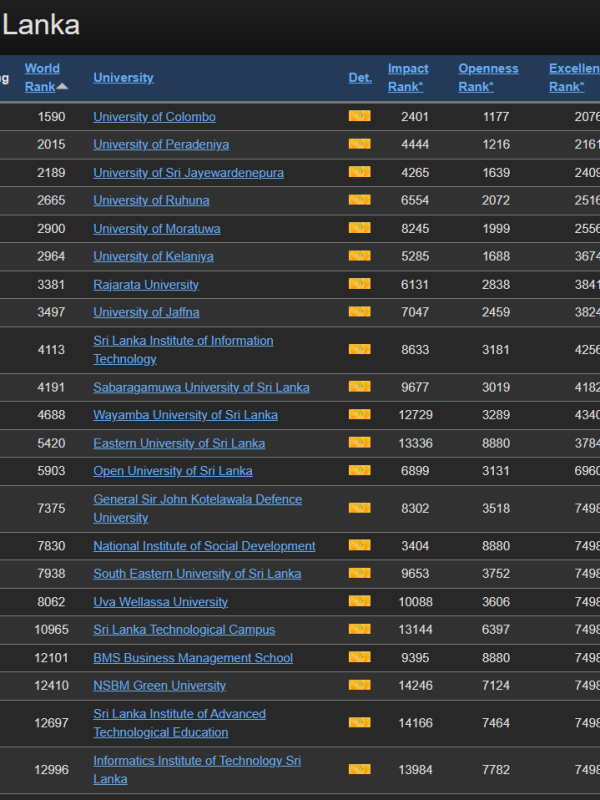The image size is (600, 800).
Task: Click the Det. column header
Action: 360,78
